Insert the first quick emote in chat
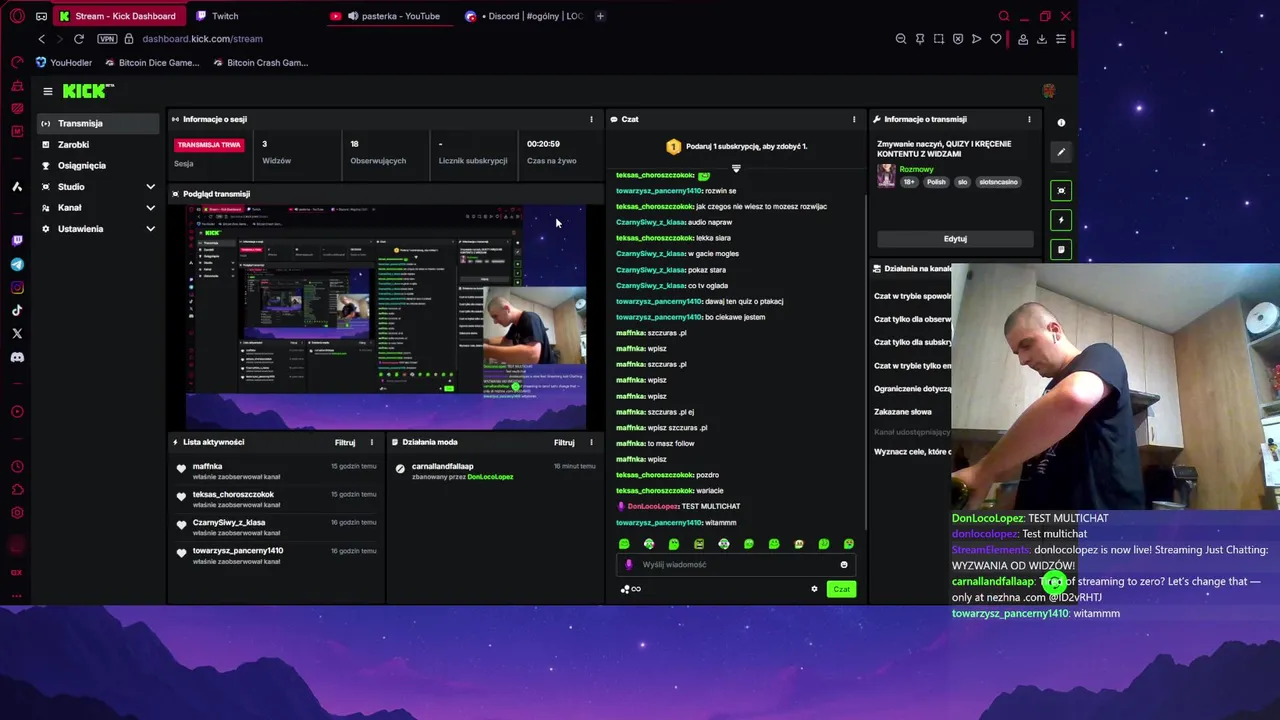The image size is (1280, 720). click(624, 544)
